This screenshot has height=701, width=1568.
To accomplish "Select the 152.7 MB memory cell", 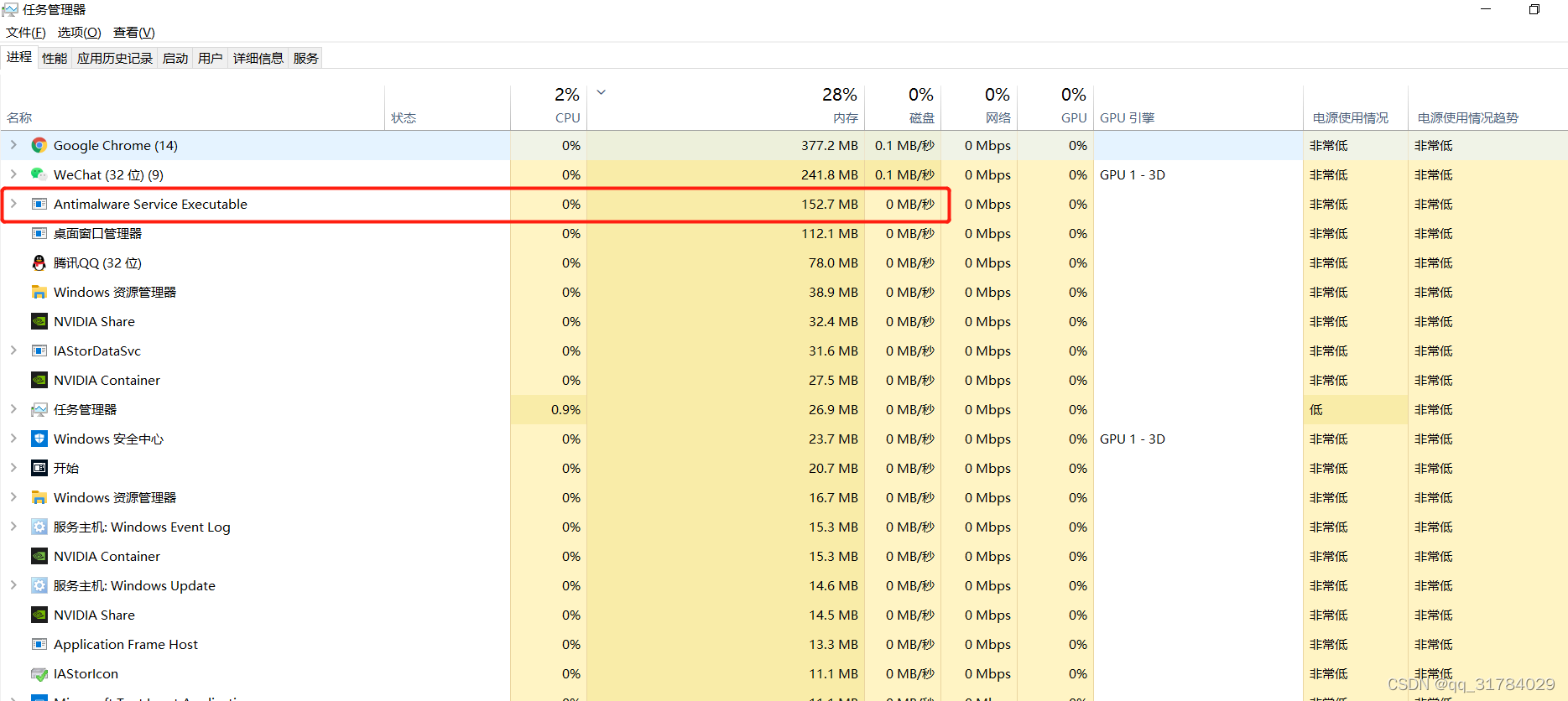I will coord(726,204).
